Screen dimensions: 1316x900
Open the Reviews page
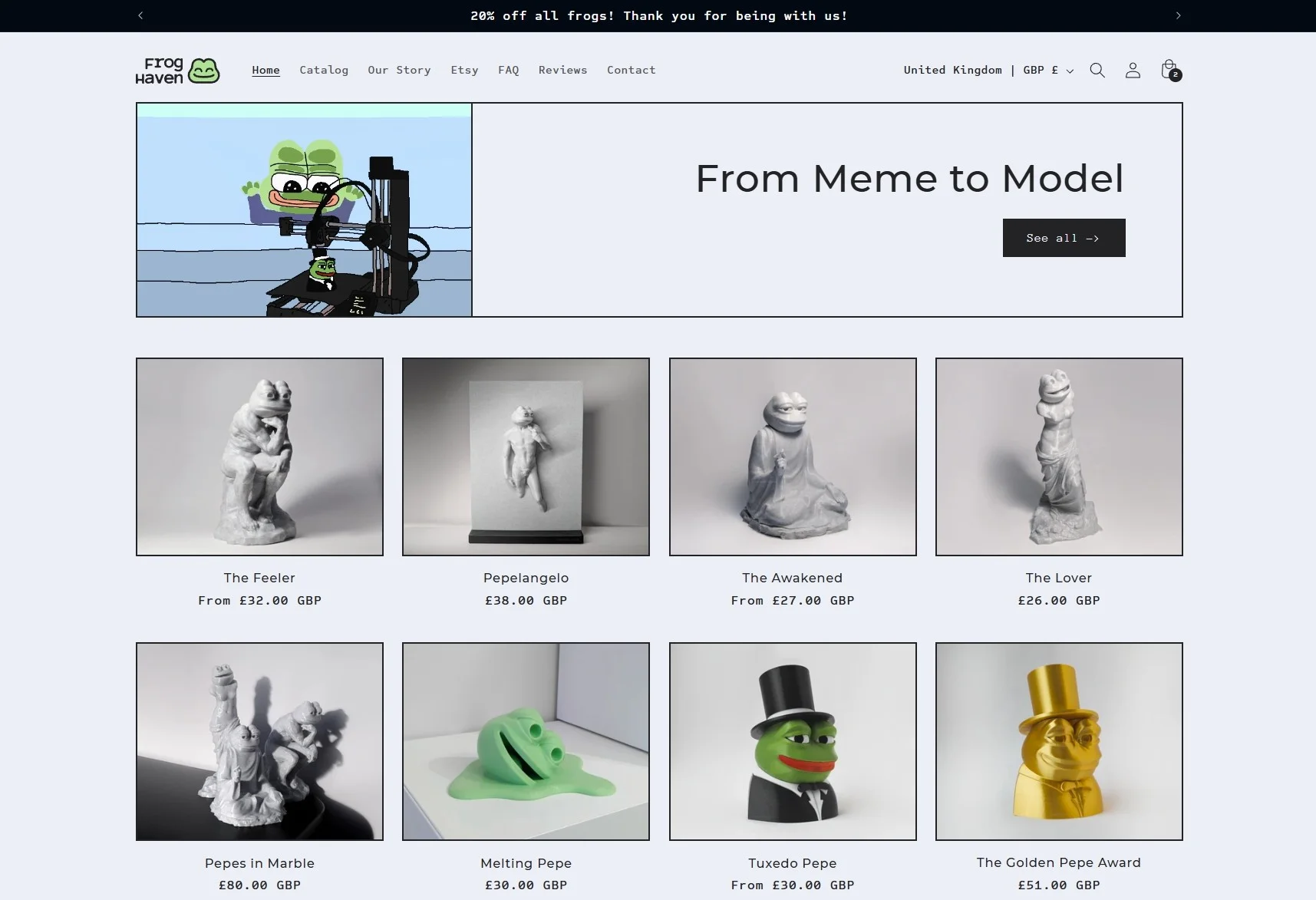tap(562, 70)
